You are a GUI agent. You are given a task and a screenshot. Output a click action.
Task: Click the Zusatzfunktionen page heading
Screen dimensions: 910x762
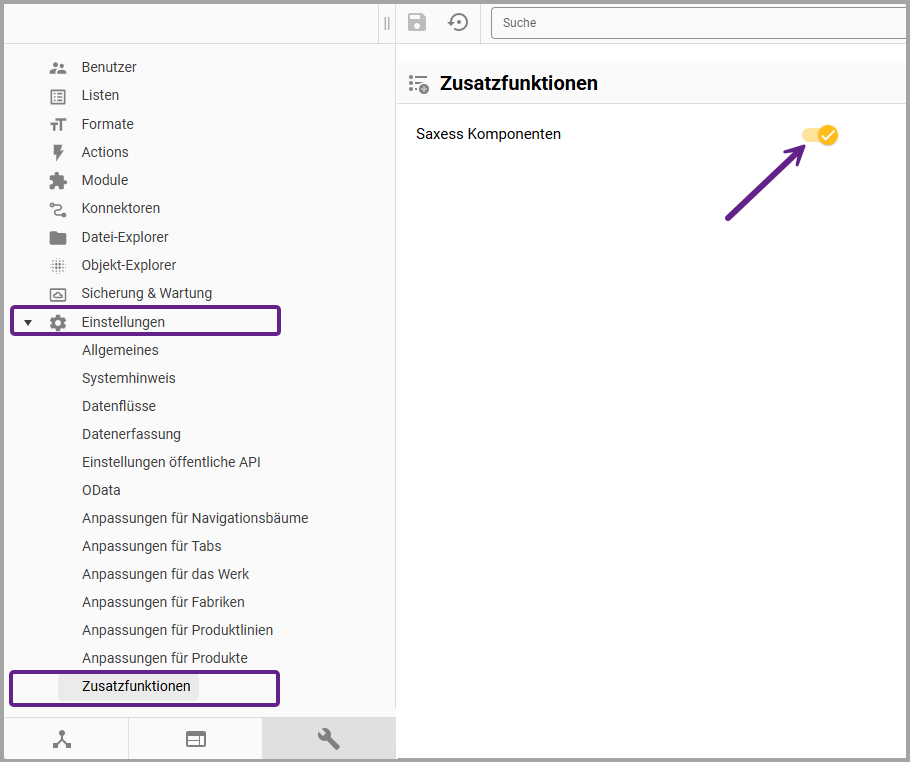tap(518, 83)
